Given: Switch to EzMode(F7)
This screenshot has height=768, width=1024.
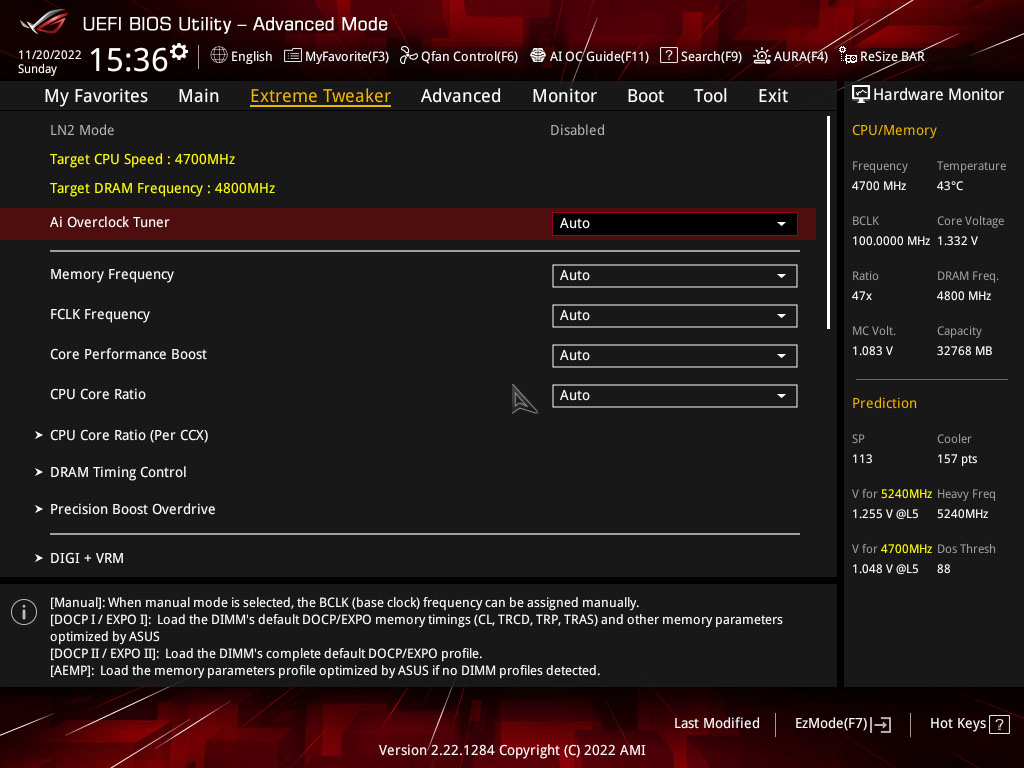Looking at the screenshot, I should (x=842, y=724).
